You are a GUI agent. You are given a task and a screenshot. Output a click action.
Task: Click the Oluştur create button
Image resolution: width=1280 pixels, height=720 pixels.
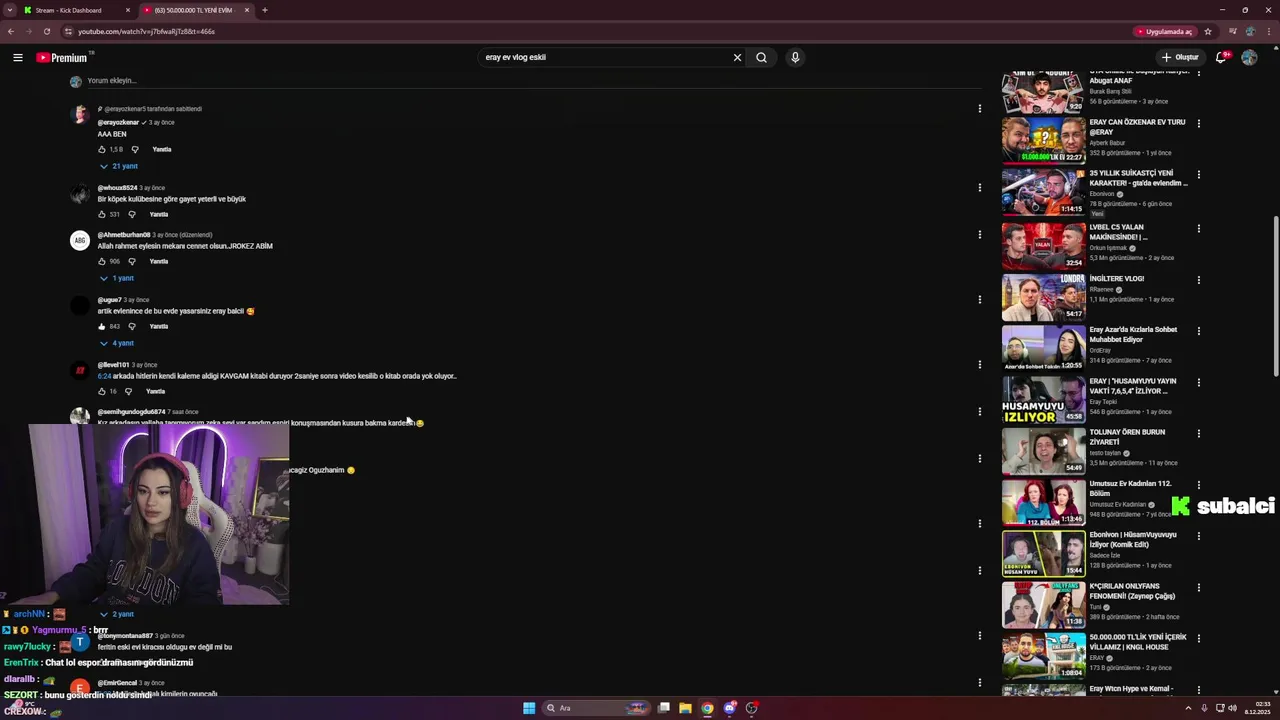(1180, 57)
